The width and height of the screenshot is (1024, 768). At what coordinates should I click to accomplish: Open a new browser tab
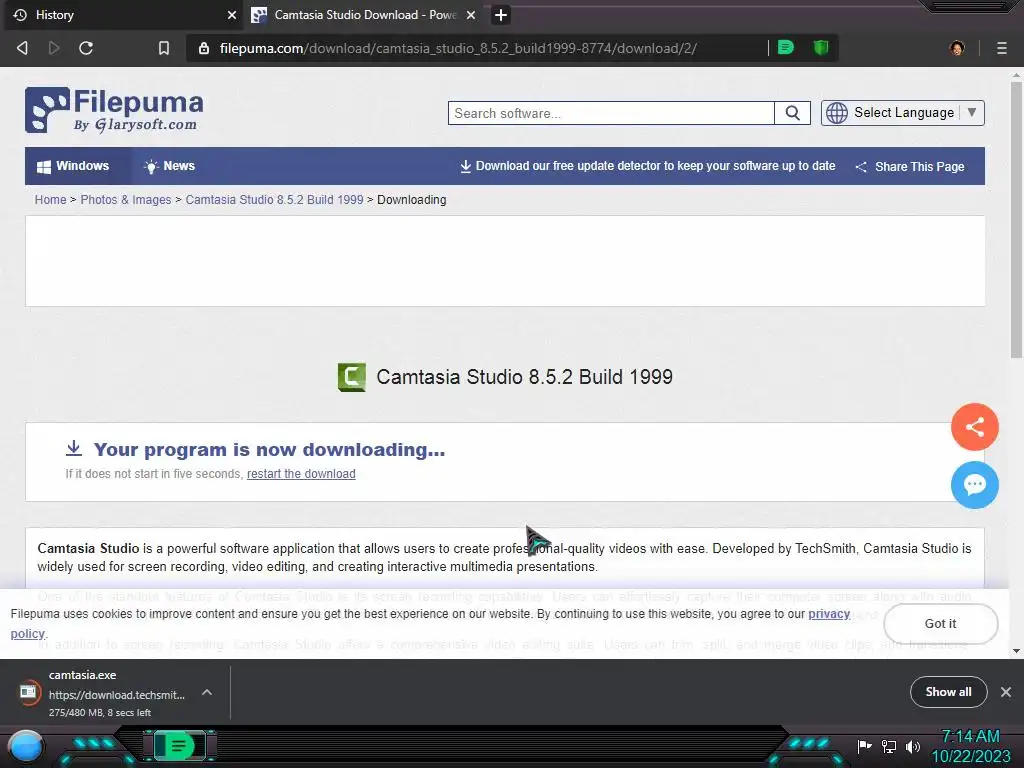(501, 15)
